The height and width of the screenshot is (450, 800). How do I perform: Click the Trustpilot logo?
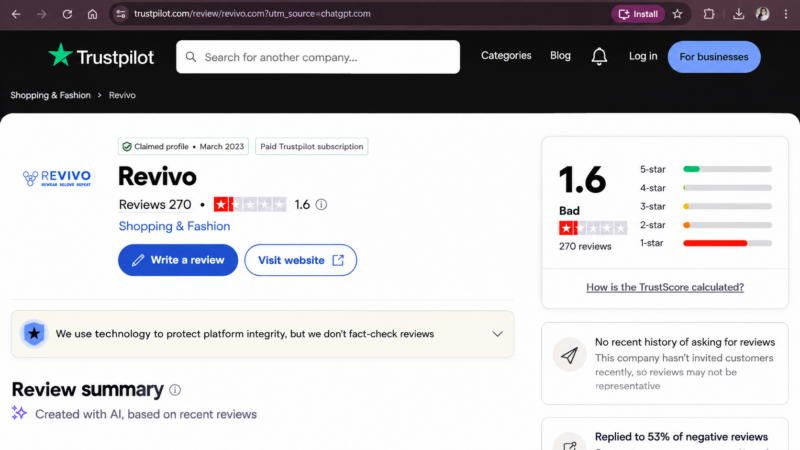101,56
